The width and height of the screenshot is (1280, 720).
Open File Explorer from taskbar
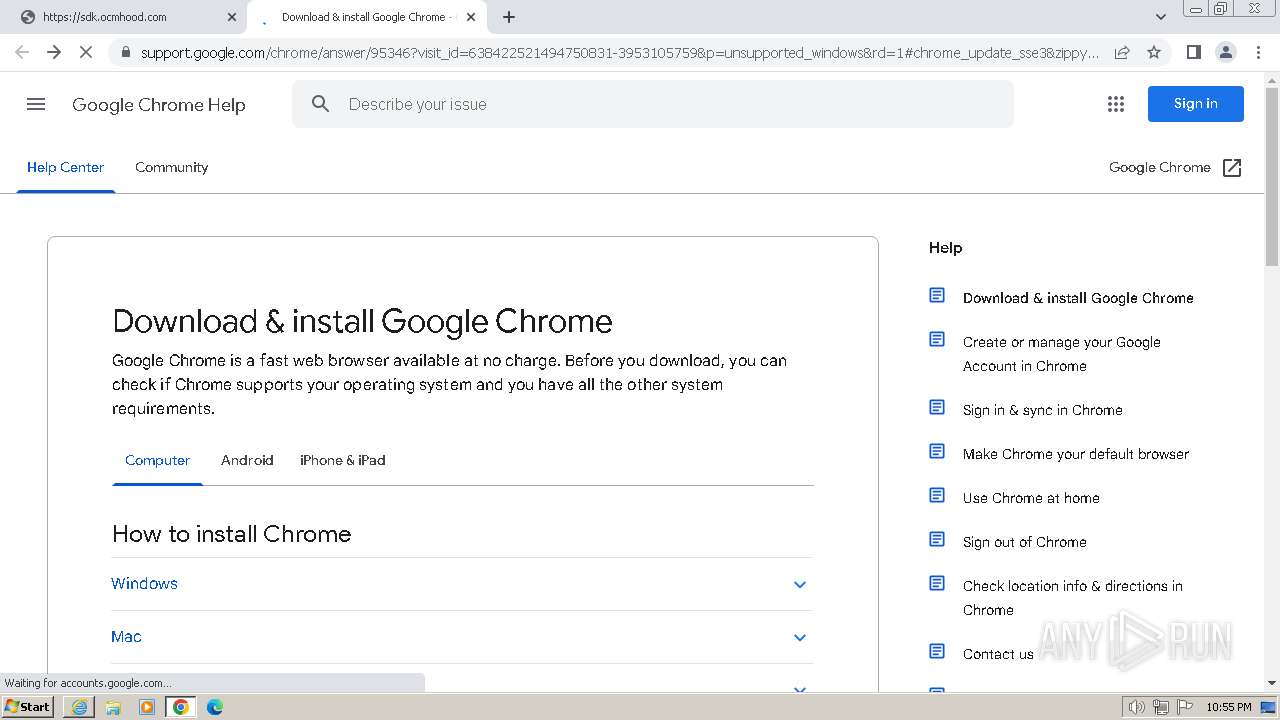(x=113, y=707)
